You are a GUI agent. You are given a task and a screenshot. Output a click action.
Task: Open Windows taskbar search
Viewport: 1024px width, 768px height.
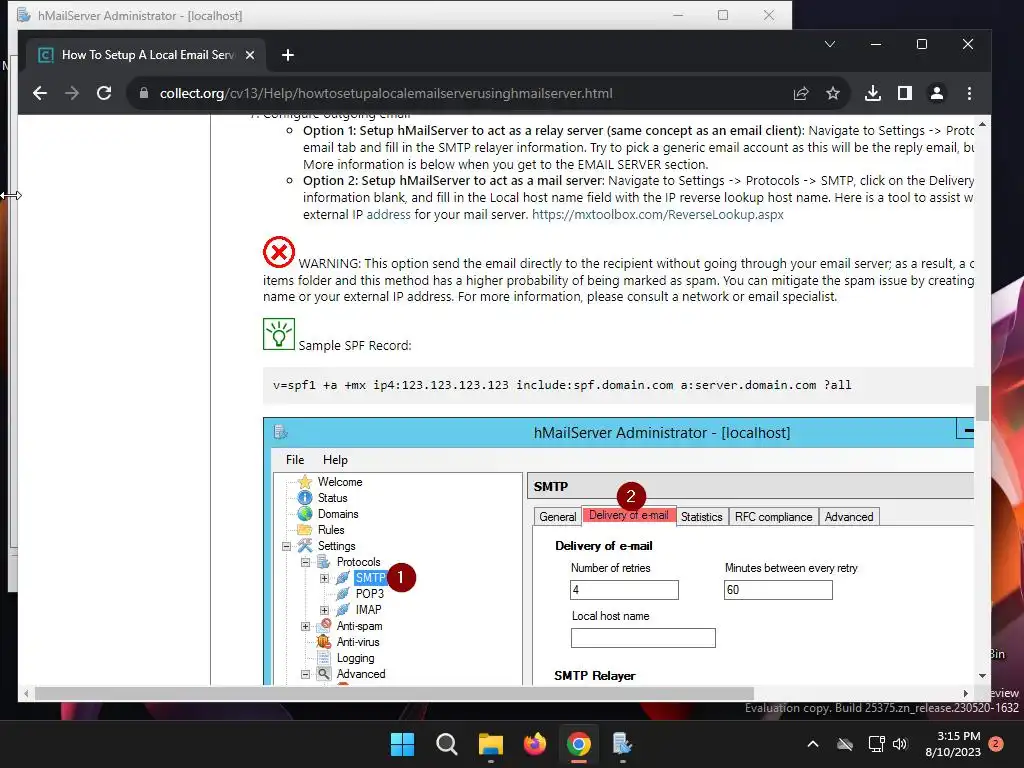447,744
